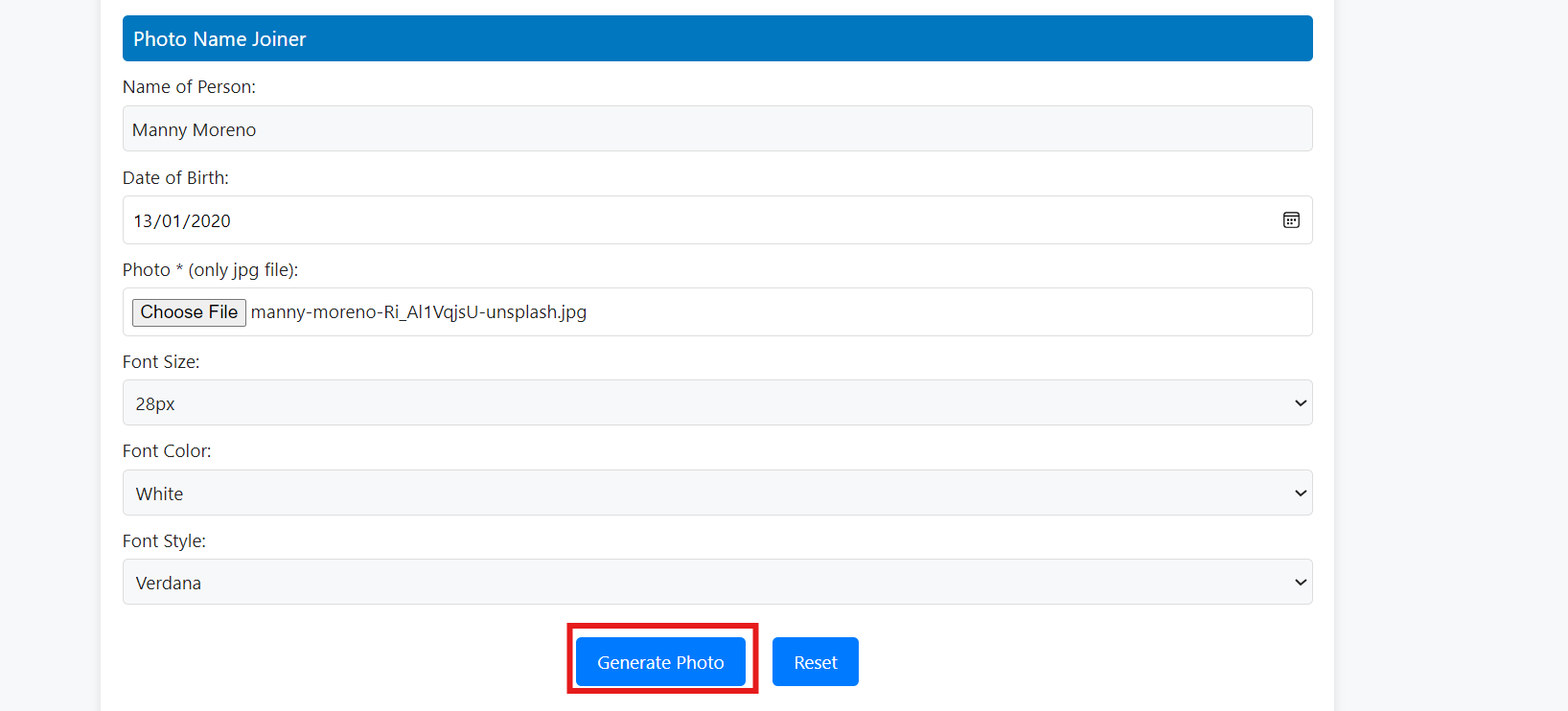1568x711 pixels.
Task: Click the selected file name manny-moreno-Ri_Al1VqjsU-unsplash.jpg
Action: pyautogui.click(x=419, y=312)
